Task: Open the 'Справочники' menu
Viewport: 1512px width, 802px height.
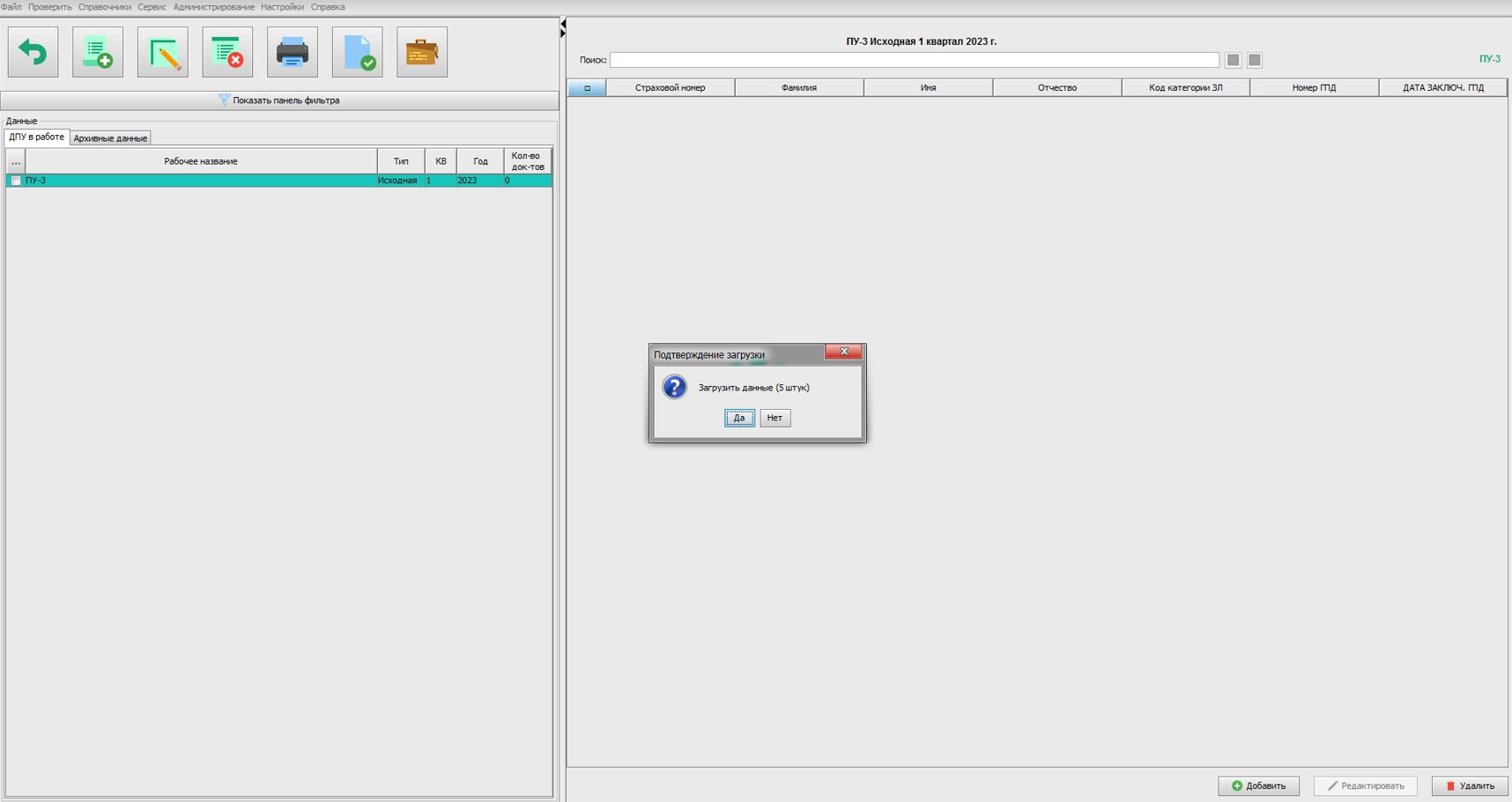Action: tap(104, 7)
